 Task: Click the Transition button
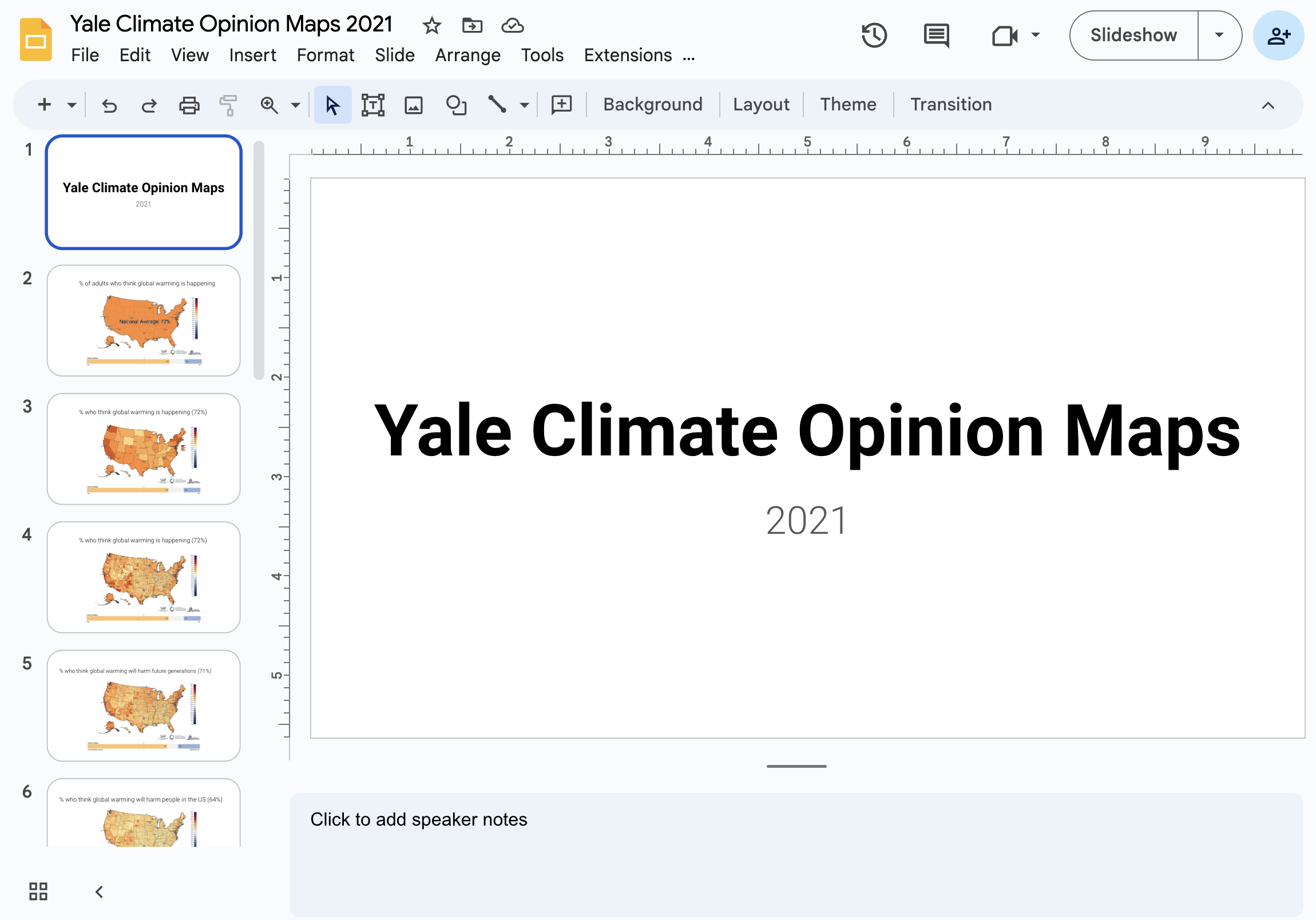pos(950,104)
